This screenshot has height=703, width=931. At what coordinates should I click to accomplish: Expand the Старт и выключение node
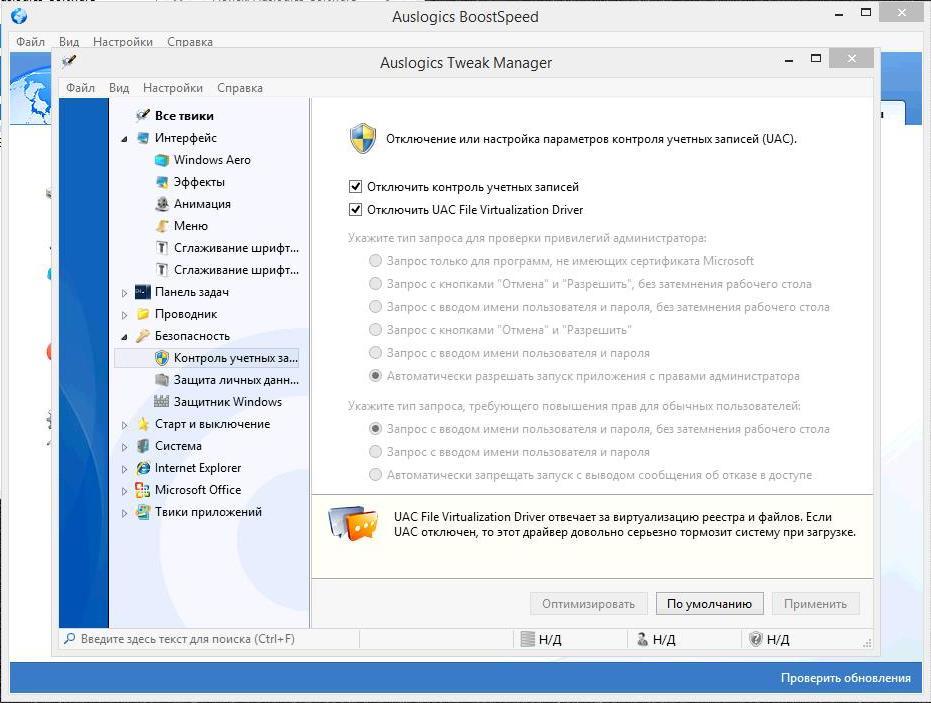[x=124, y=425]
